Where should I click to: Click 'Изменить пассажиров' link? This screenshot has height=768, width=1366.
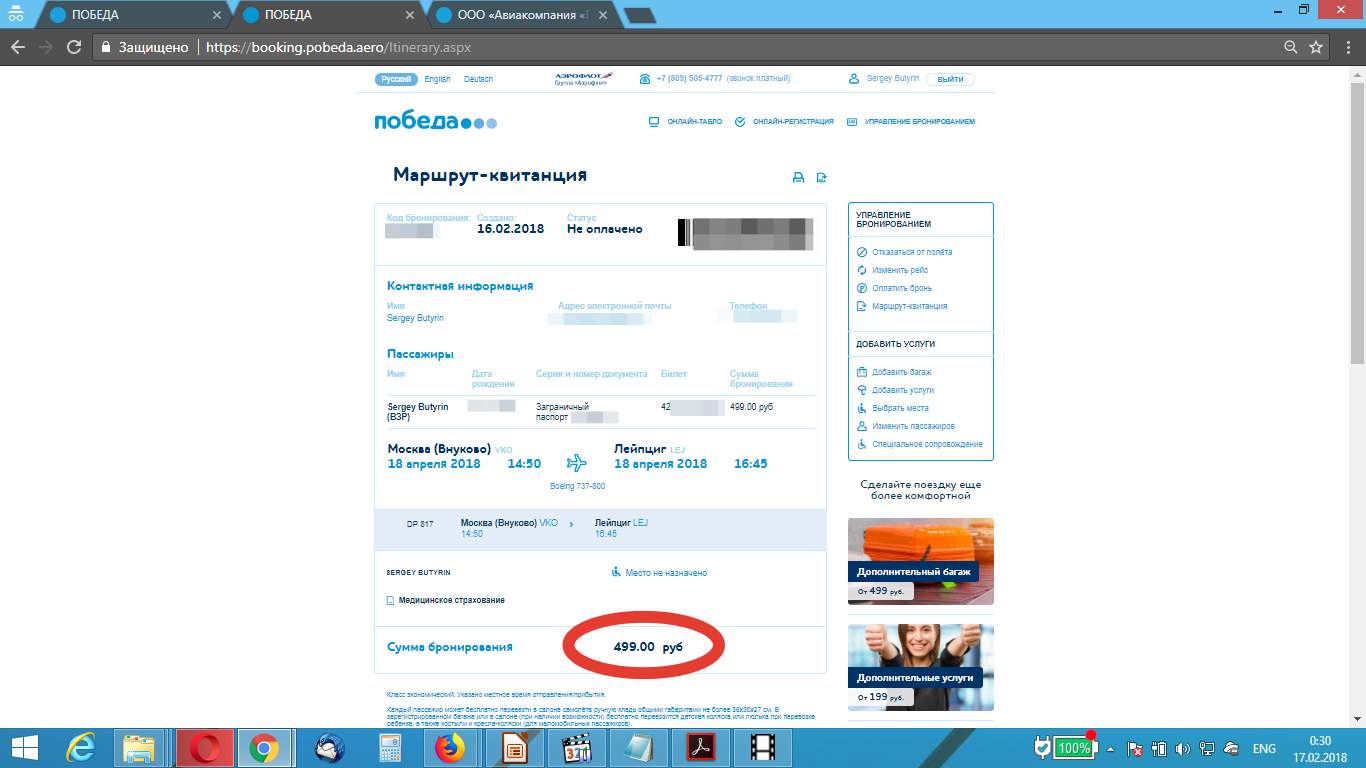913,426
